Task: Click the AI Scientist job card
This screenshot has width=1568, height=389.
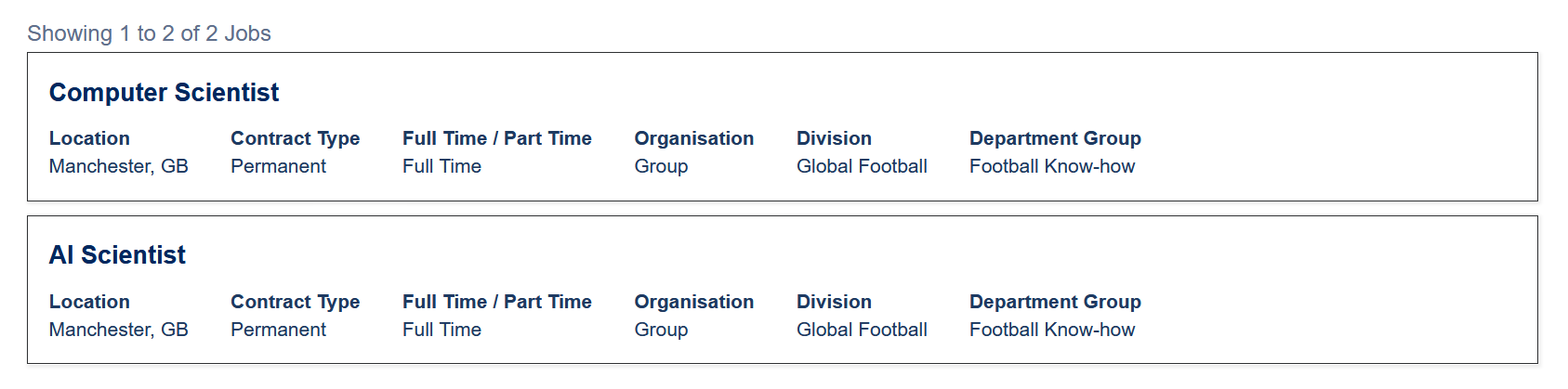Action: click(x=783, y=290)
